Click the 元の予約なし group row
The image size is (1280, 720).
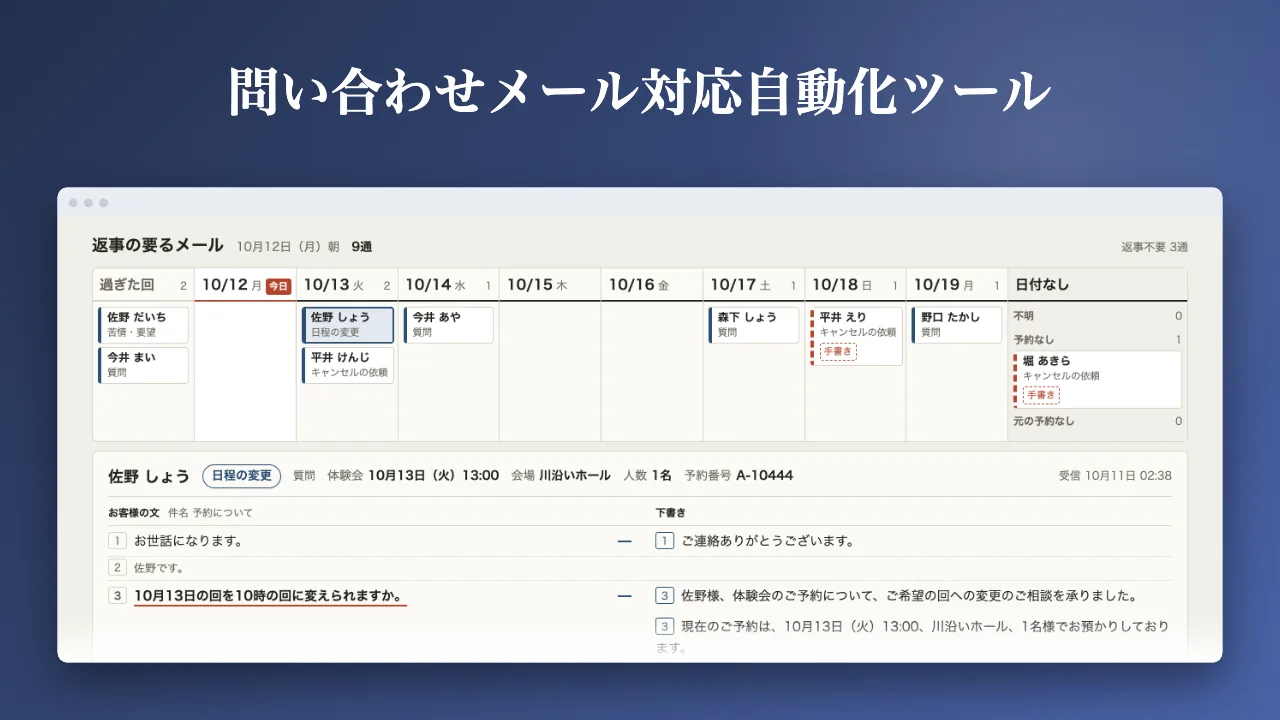1097,421
